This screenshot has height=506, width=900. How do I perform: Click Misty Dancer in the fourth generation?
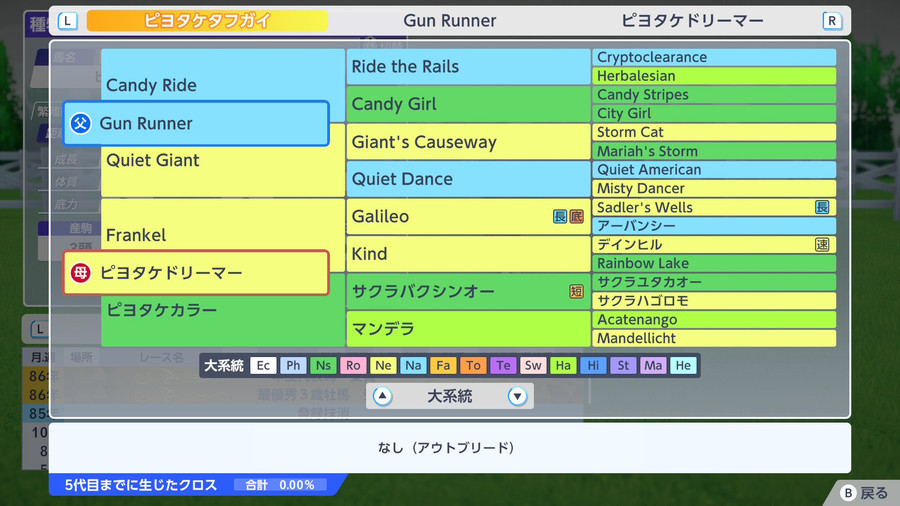[714, 188]
